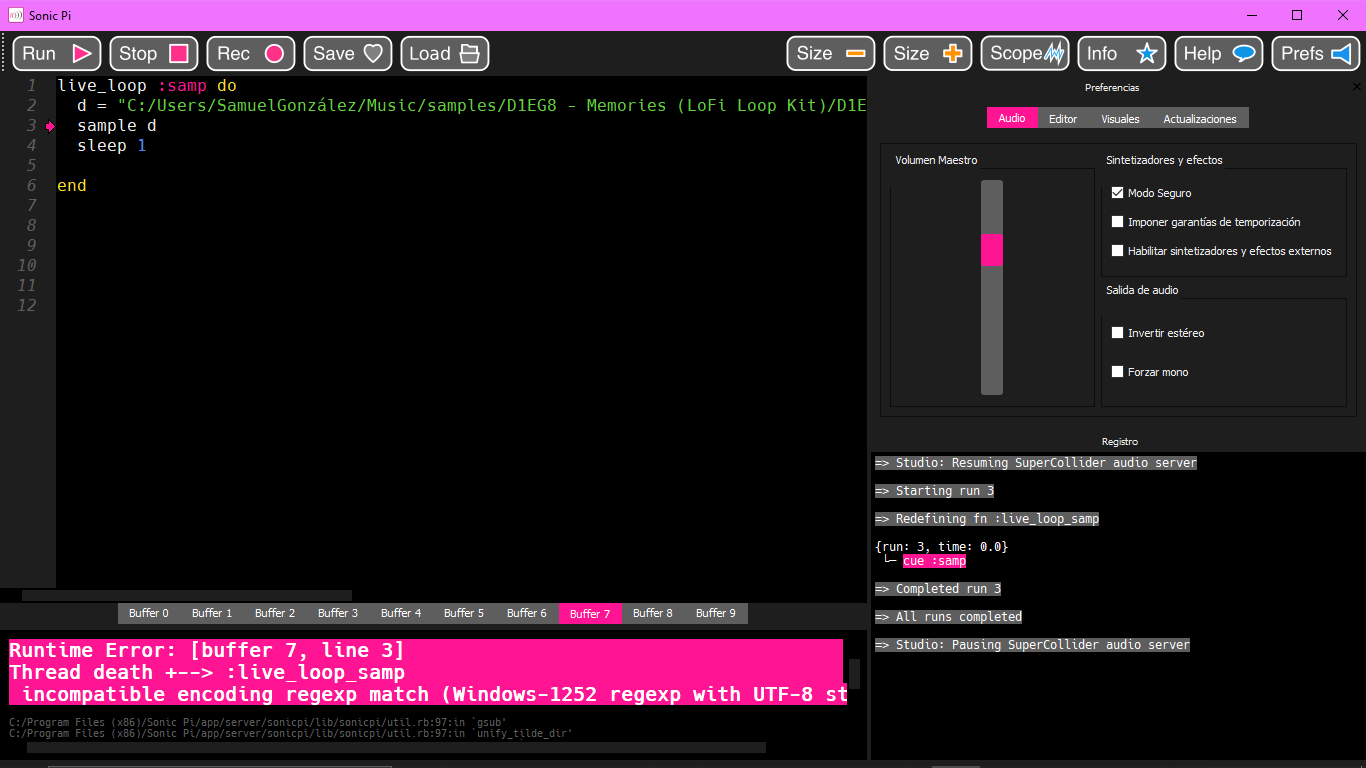Toggle the Prefs panel button

coord(1316,54)
